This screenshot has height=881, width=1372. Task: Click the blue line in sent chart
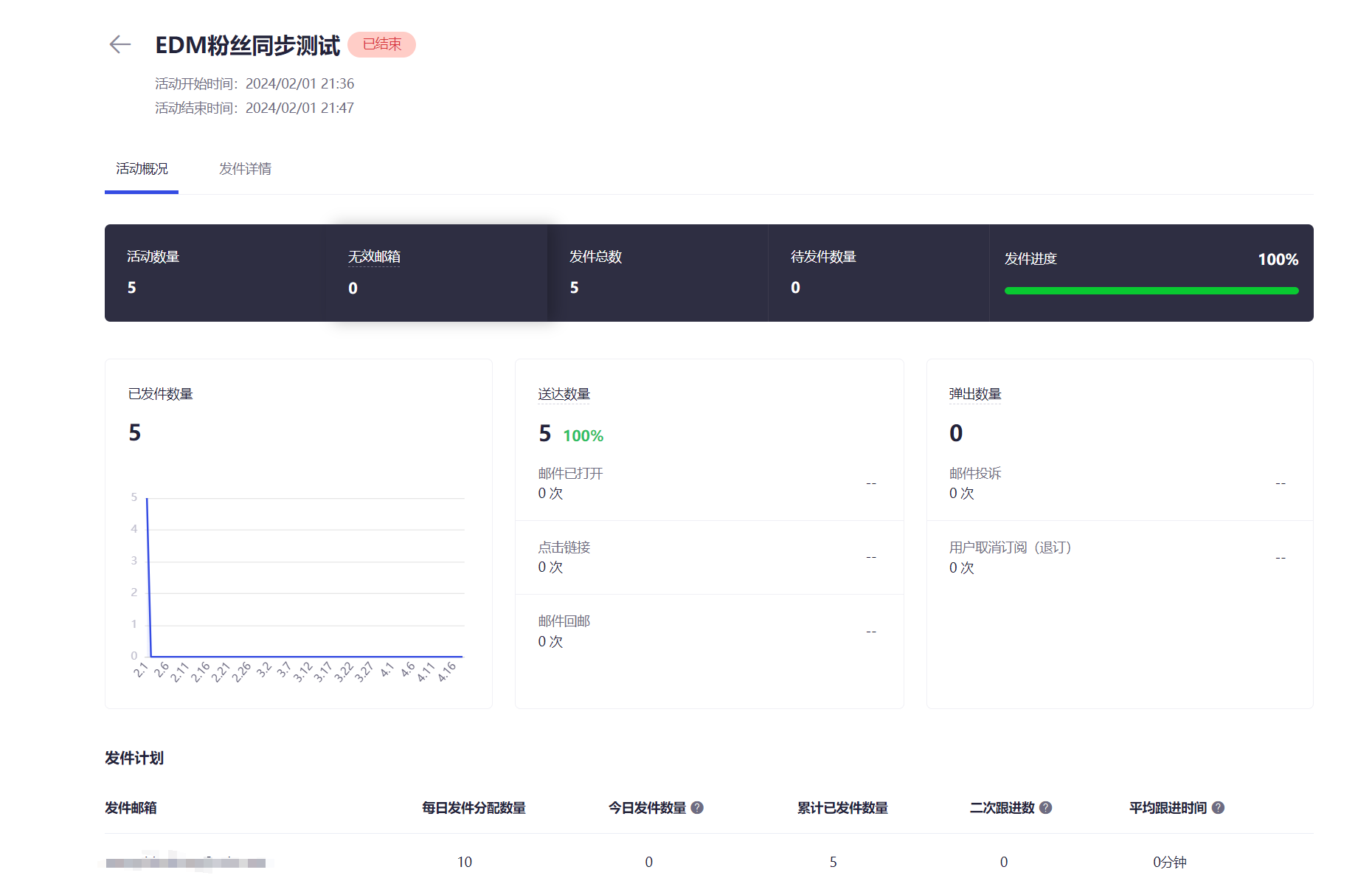click(x=306, y=656)
